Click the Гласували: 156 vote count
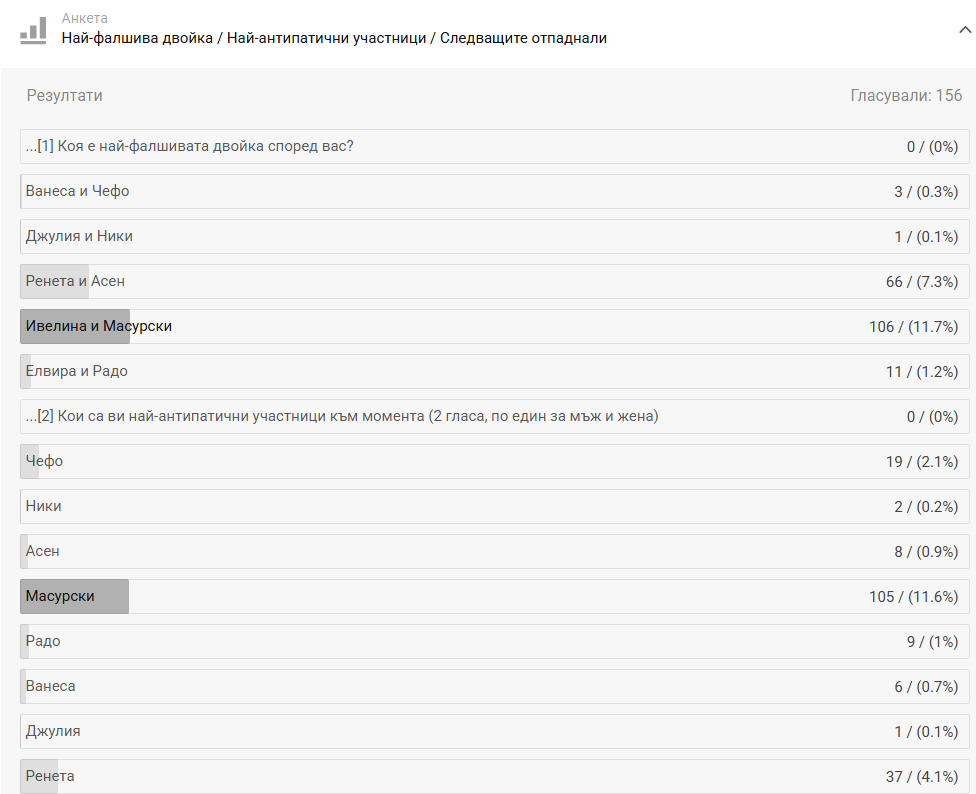 click(906, 95)
